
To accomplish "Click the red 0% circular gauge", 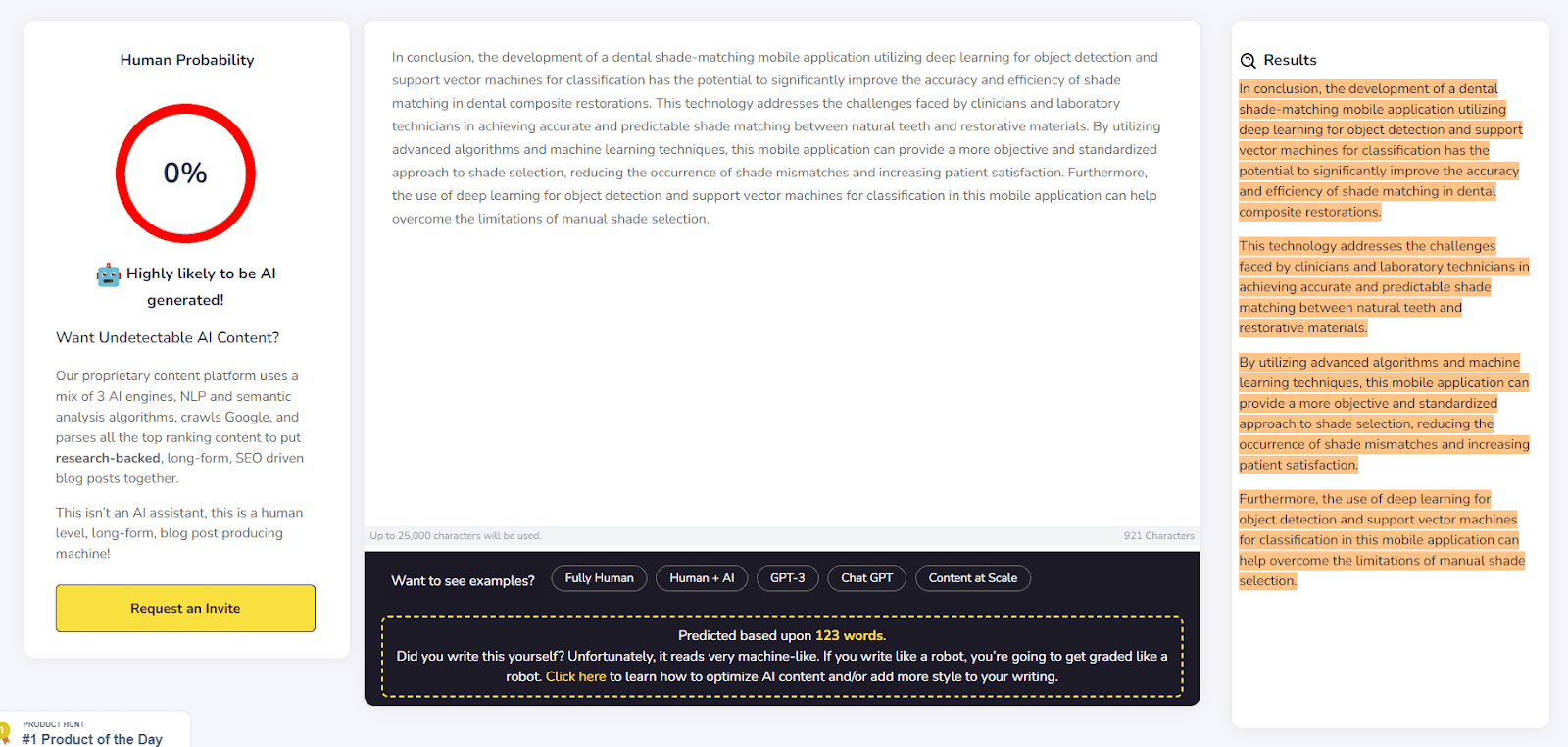I will 185,174.
